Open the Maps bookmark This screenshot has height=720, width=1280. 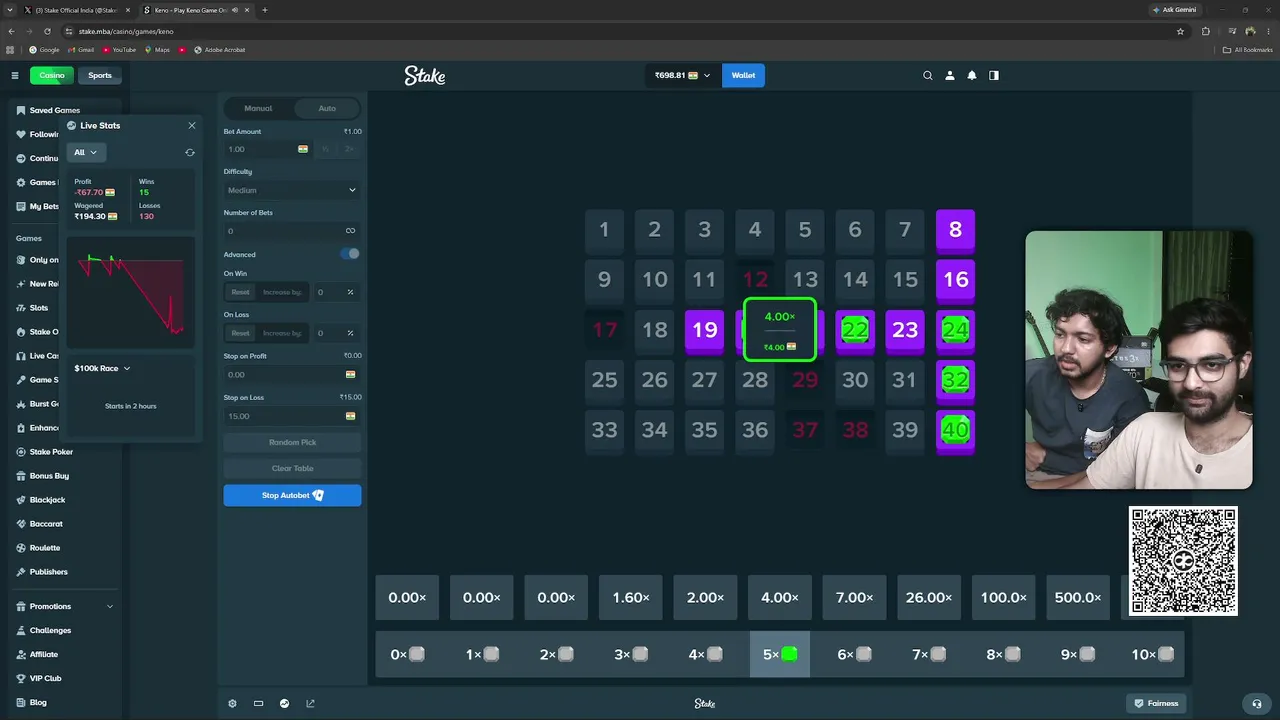point(157,49)
